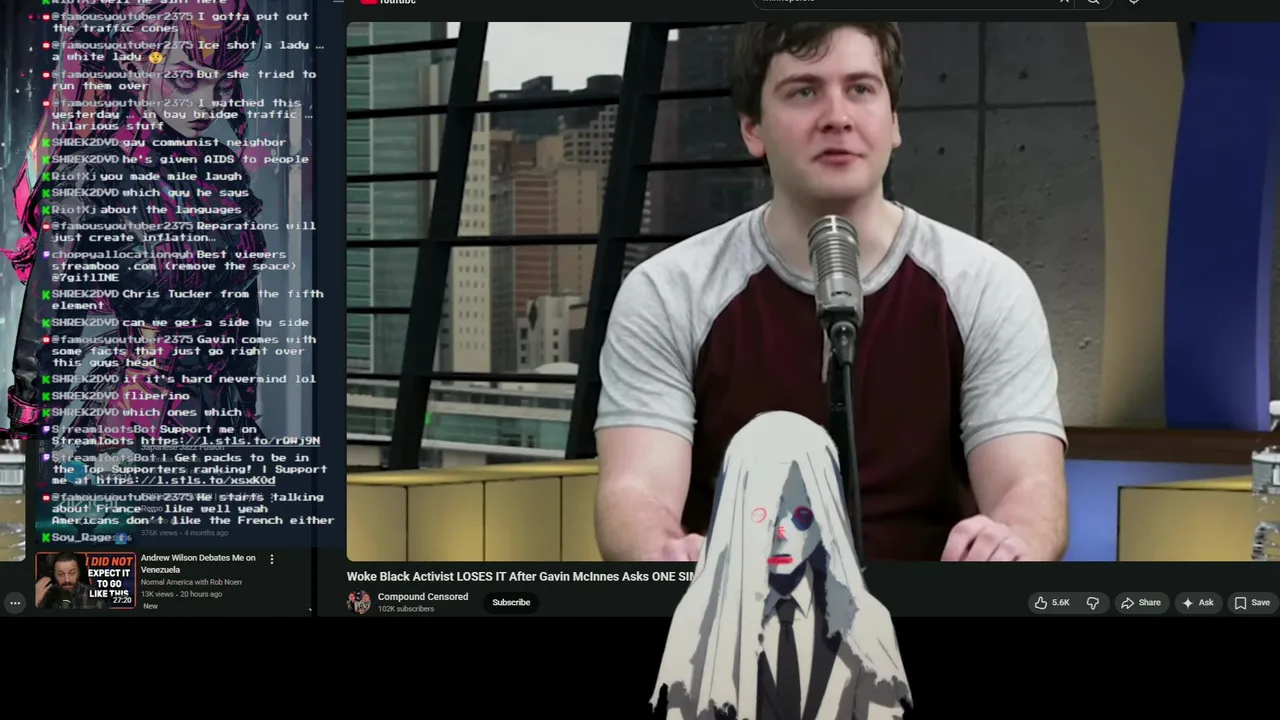This screenshot has width=1280, height=720.
Task: Open the Compound Censored channel name link
Action: pyautogui.click(x=423, y=597)
